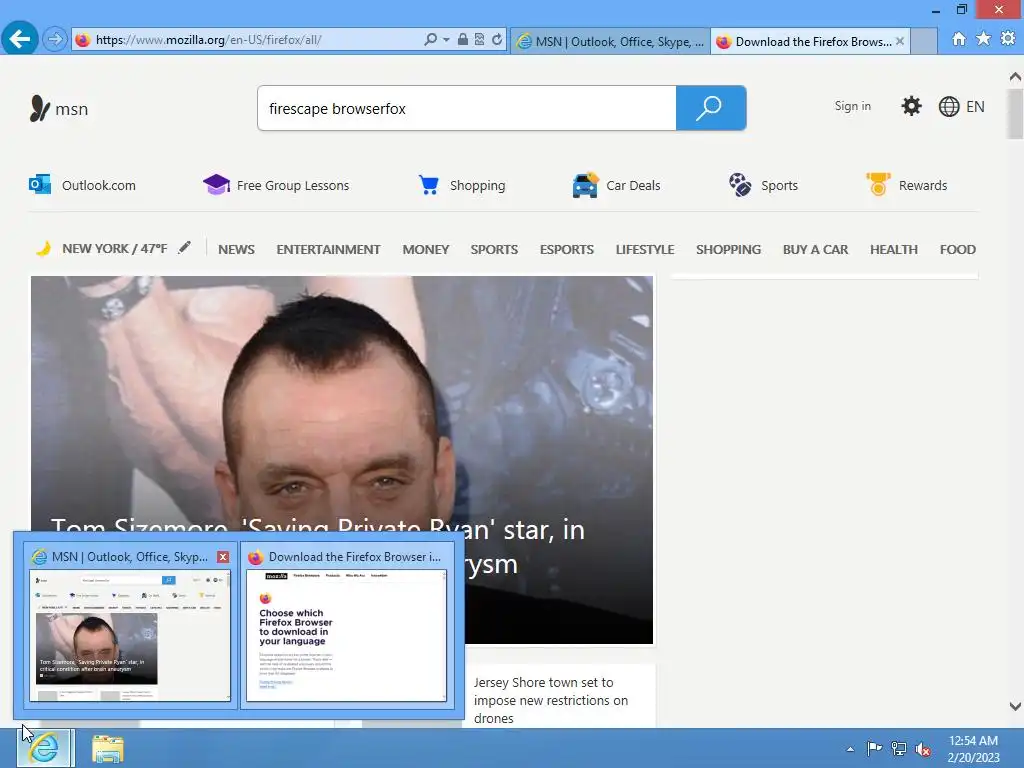1024x768 pixels.
Task: Open the Jersey Shore drones article
Action: tap(551, 700)
